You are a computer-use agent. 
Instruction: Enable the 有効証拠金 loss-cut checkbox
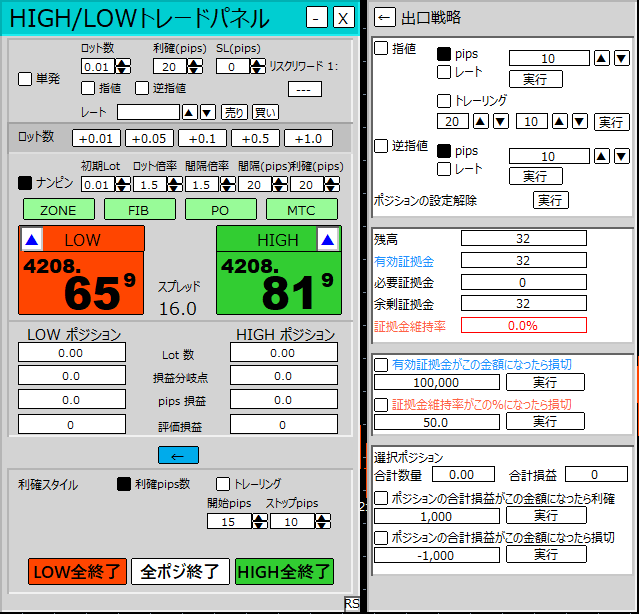click(381, 365)
